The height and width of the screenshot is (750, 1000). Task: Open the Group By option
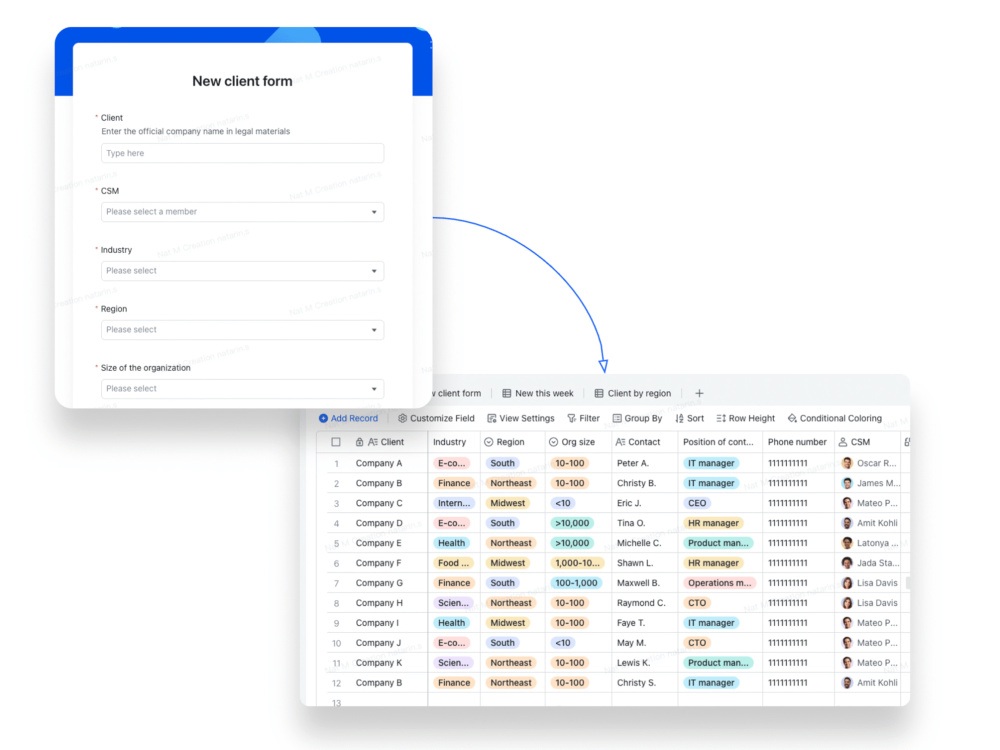[x=637, y=418]
